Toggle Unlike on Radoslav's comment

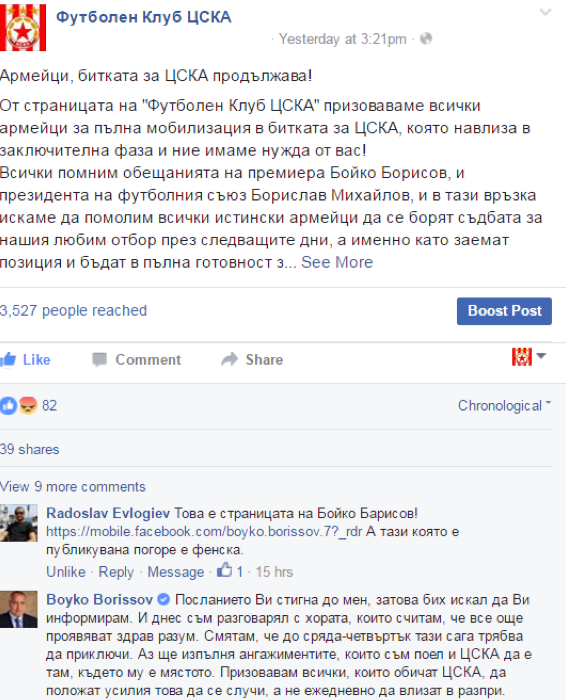pyautogui.click(x=66, y=572)
